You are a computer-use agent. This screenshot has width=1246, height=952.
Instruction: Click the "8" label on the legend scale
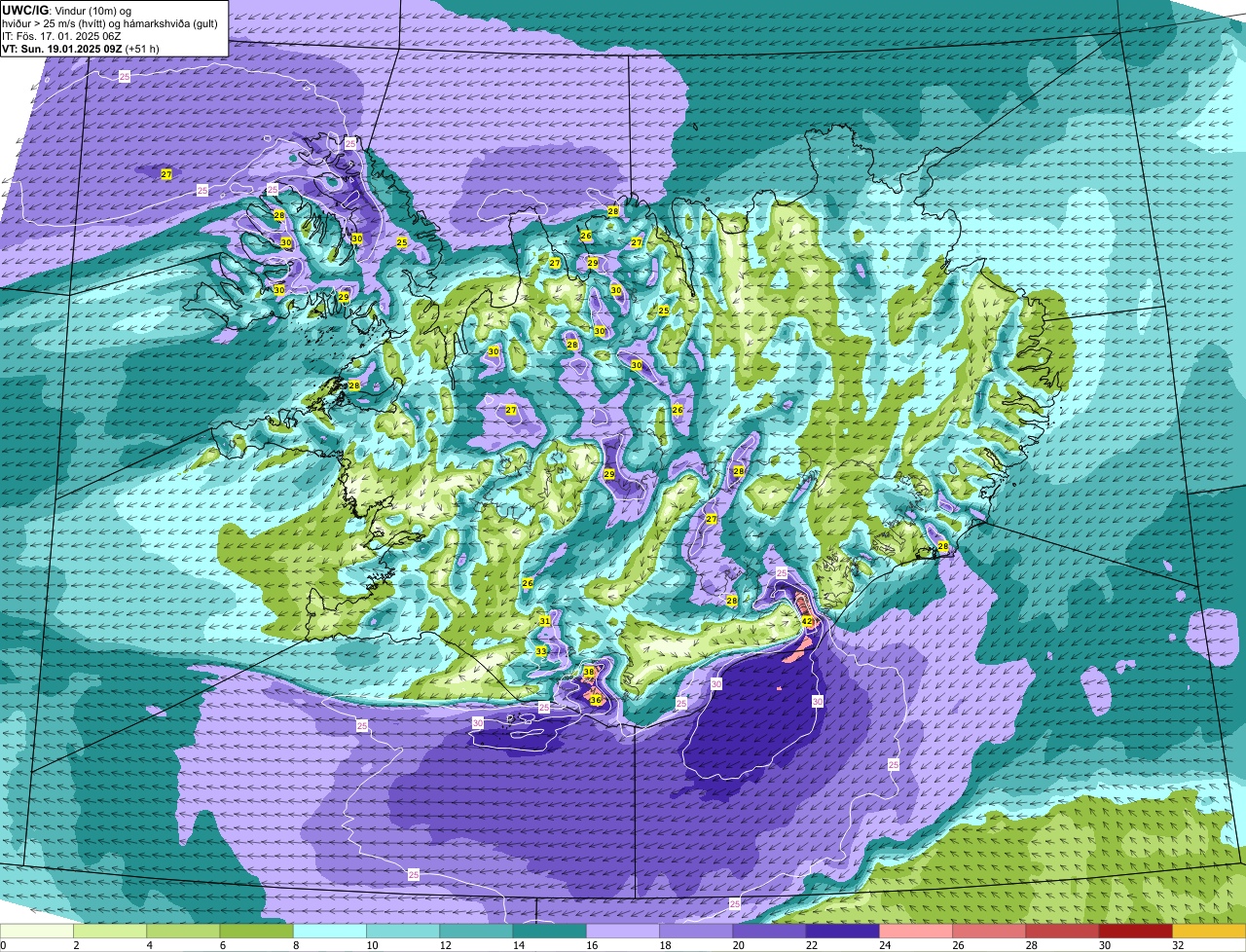tap(294, 945)
